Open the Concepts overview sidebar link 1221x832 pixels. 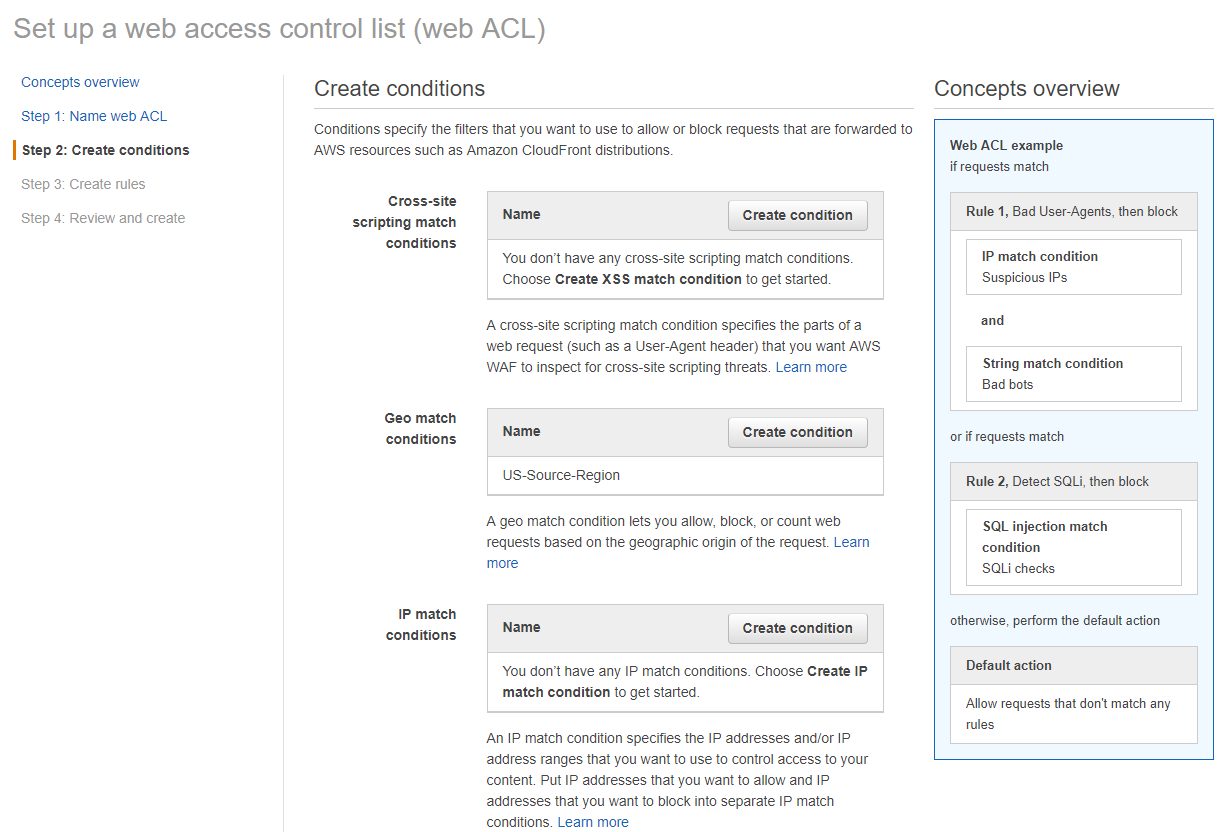click(80, 82)
